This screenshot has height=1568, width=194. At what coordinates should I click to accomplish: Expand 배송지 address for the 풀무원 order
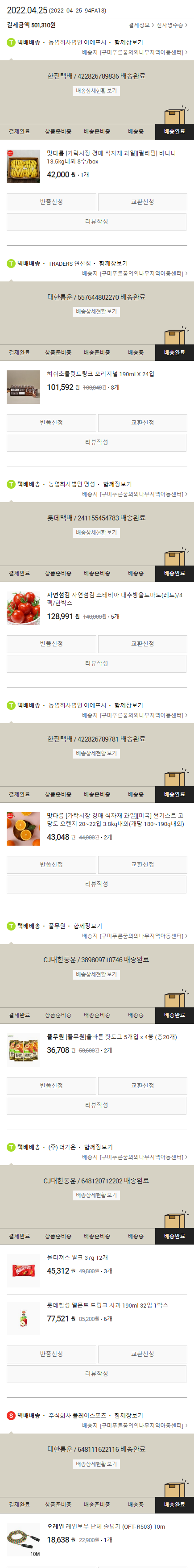(134, 935)
